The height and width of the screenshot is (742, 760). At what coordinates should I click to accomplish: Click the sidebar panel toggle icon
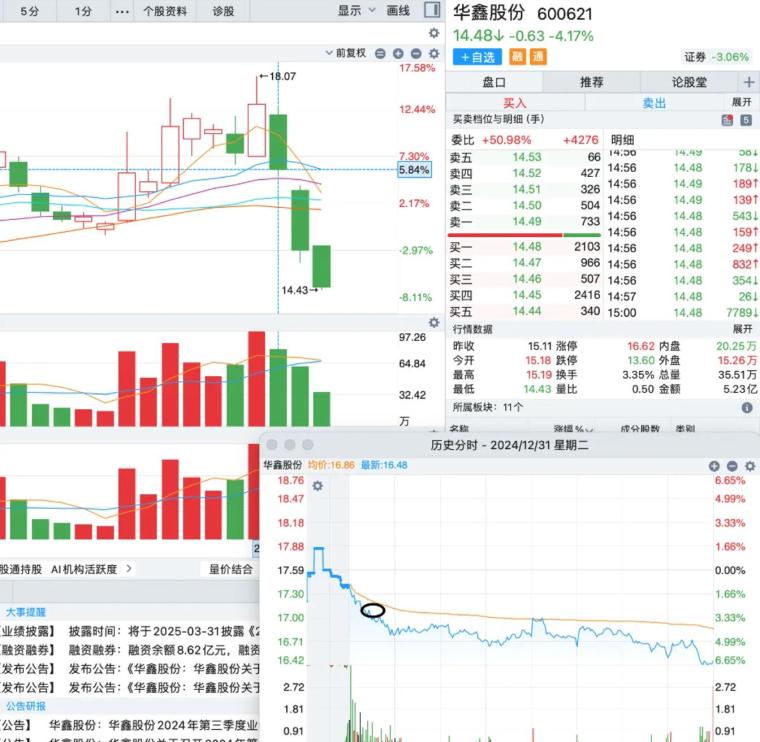[432, 10]
